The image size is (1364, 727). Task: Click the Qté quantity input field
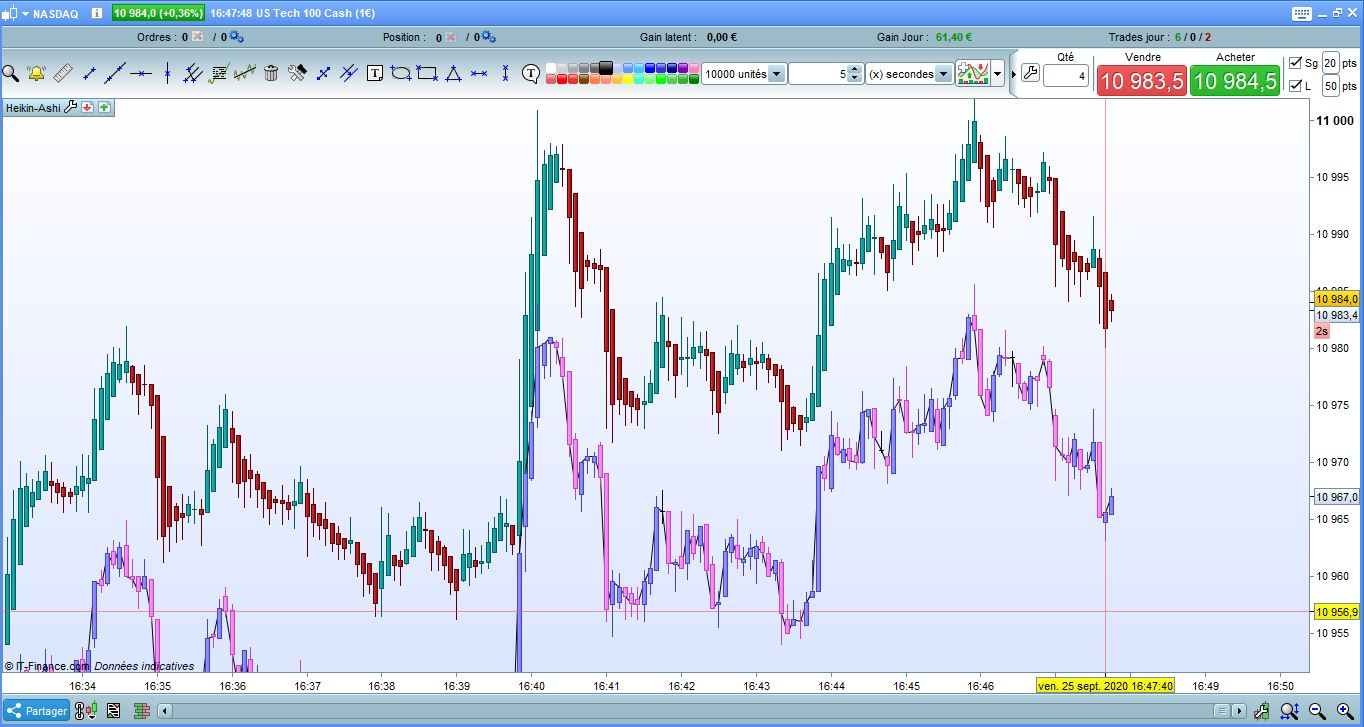[1066, 75]
